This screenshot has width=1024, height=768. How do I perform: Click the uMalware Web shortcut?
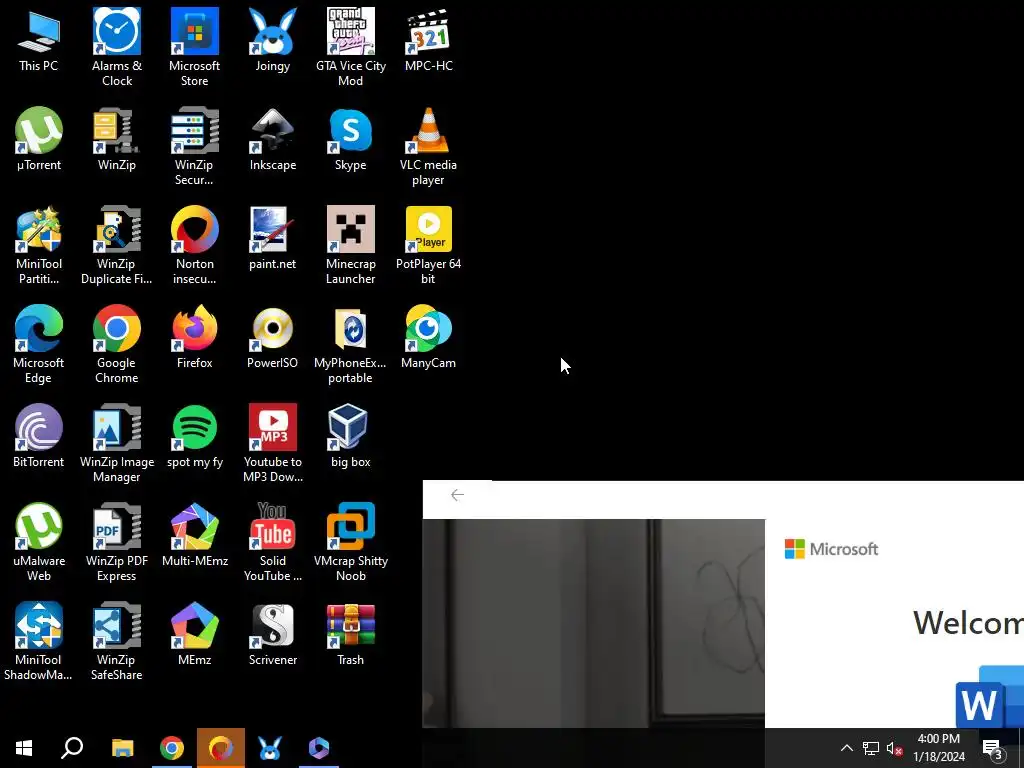point(39,542)
